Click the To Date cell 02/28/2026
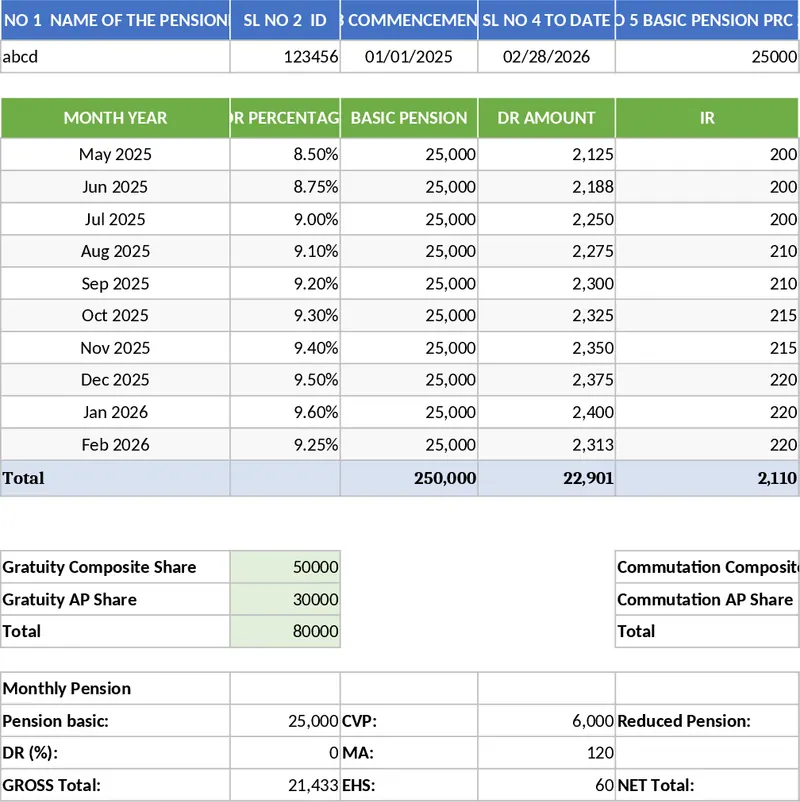 546,57
